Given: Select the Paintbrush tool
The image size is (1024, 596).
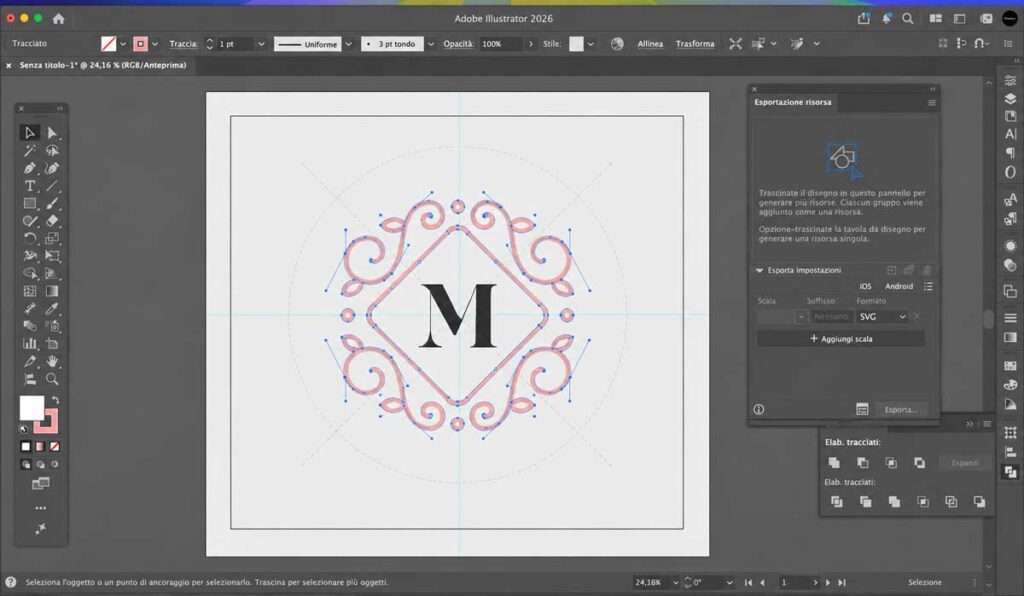Looking at the screenshot, I should (x=52, y=204).
